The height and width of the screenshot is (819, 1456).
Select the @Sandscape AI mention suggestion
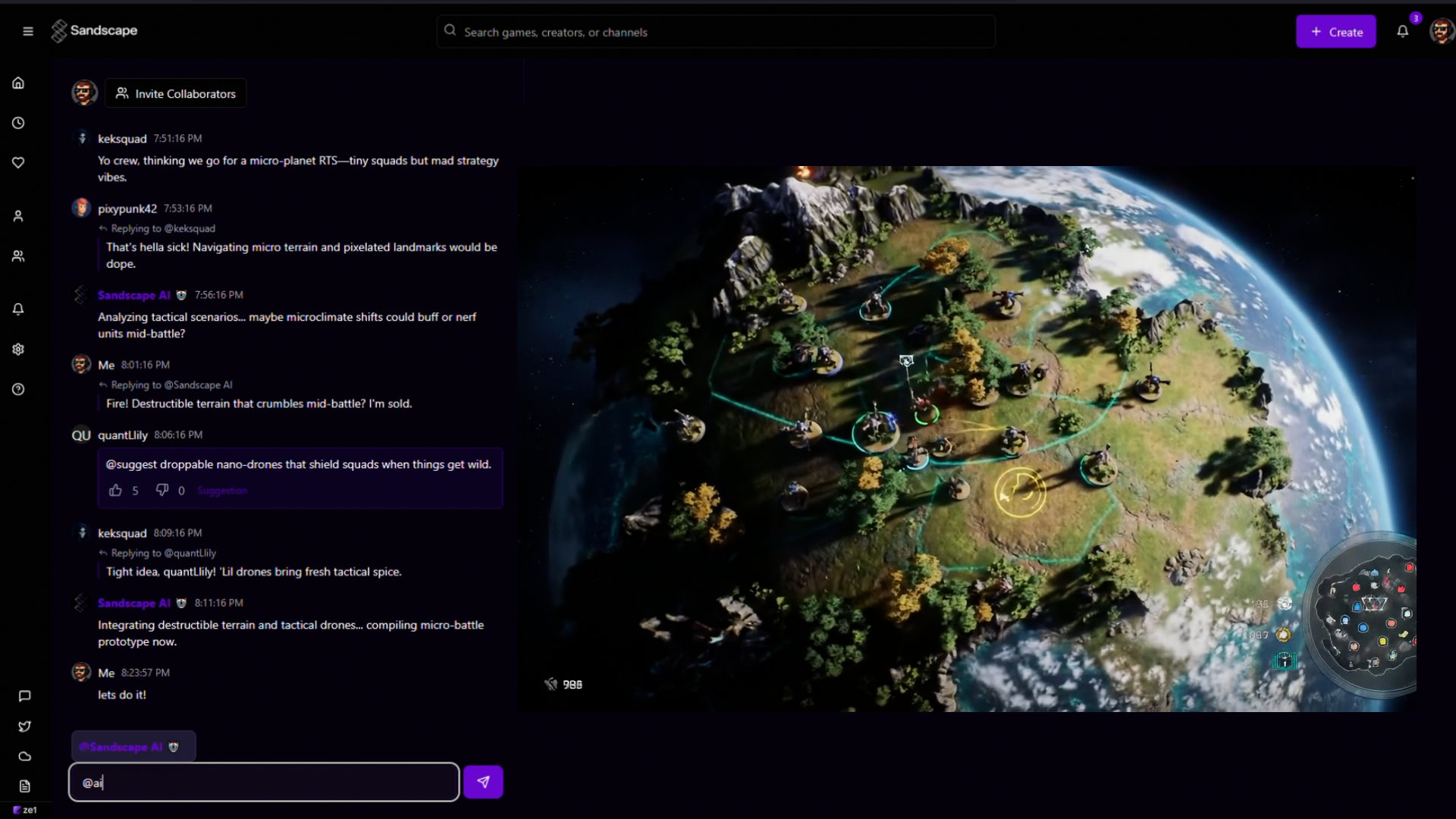[133, 746]
